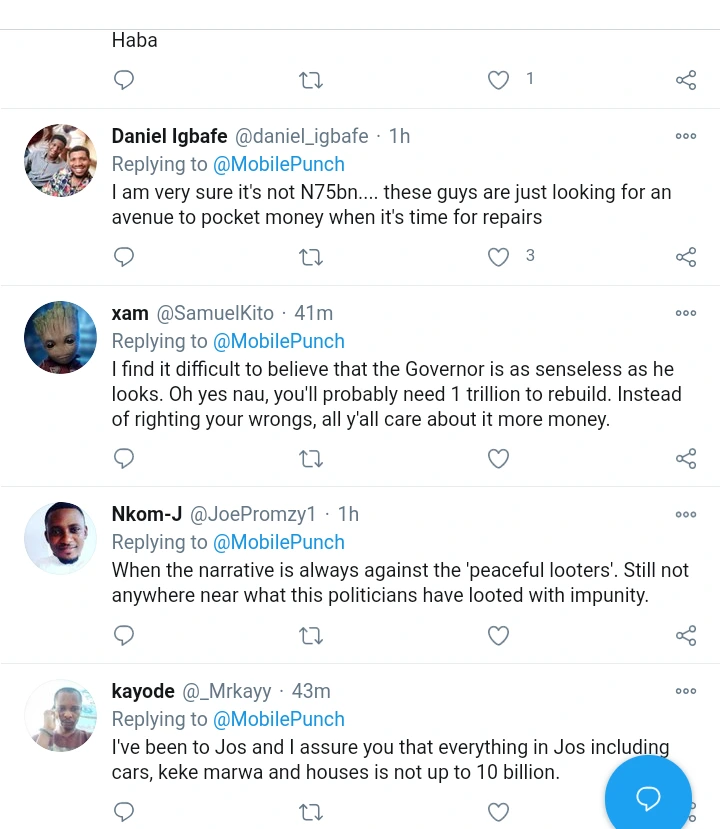Like Daniel Igbafe's tweet
The image size is (720, 829).
pos(498,257)
